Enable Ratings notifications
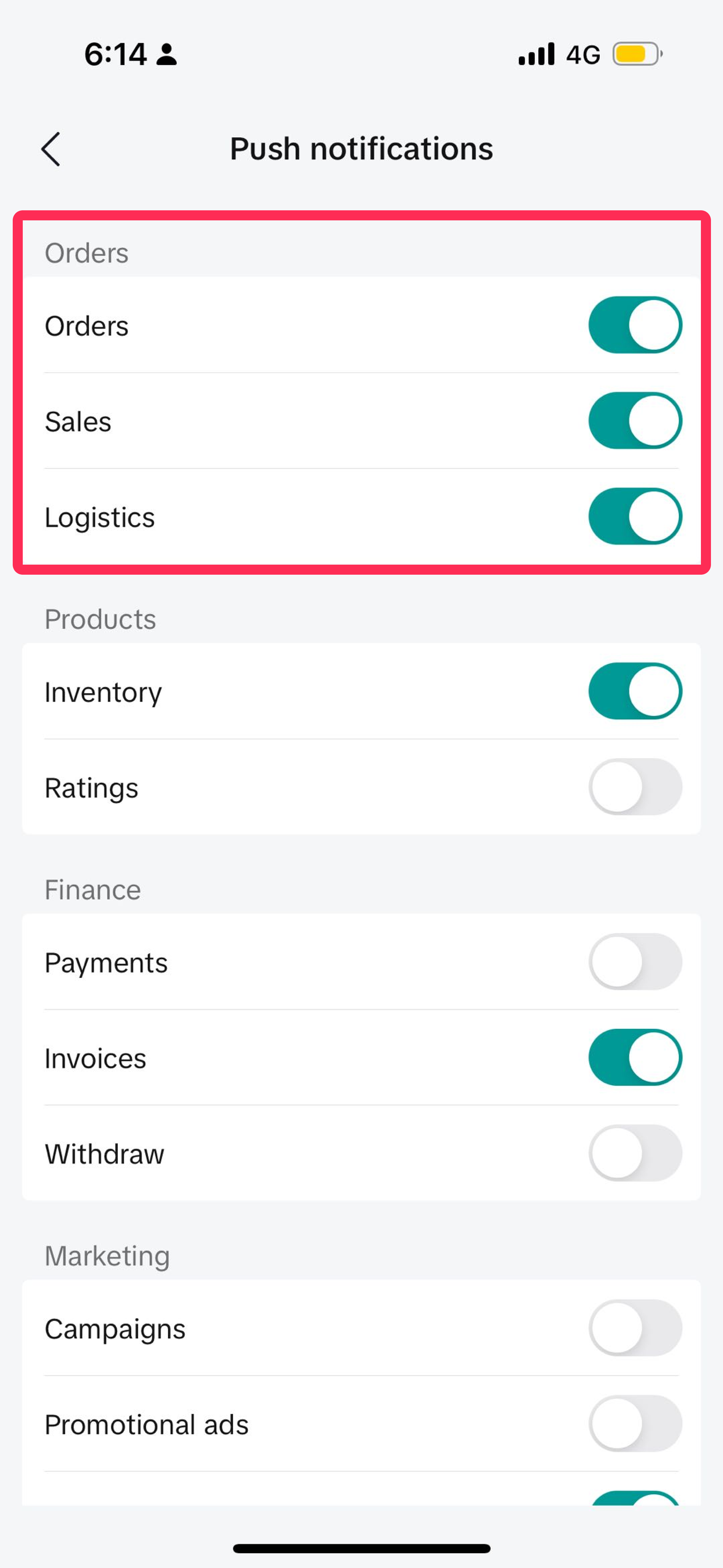 tap(635, 786)
